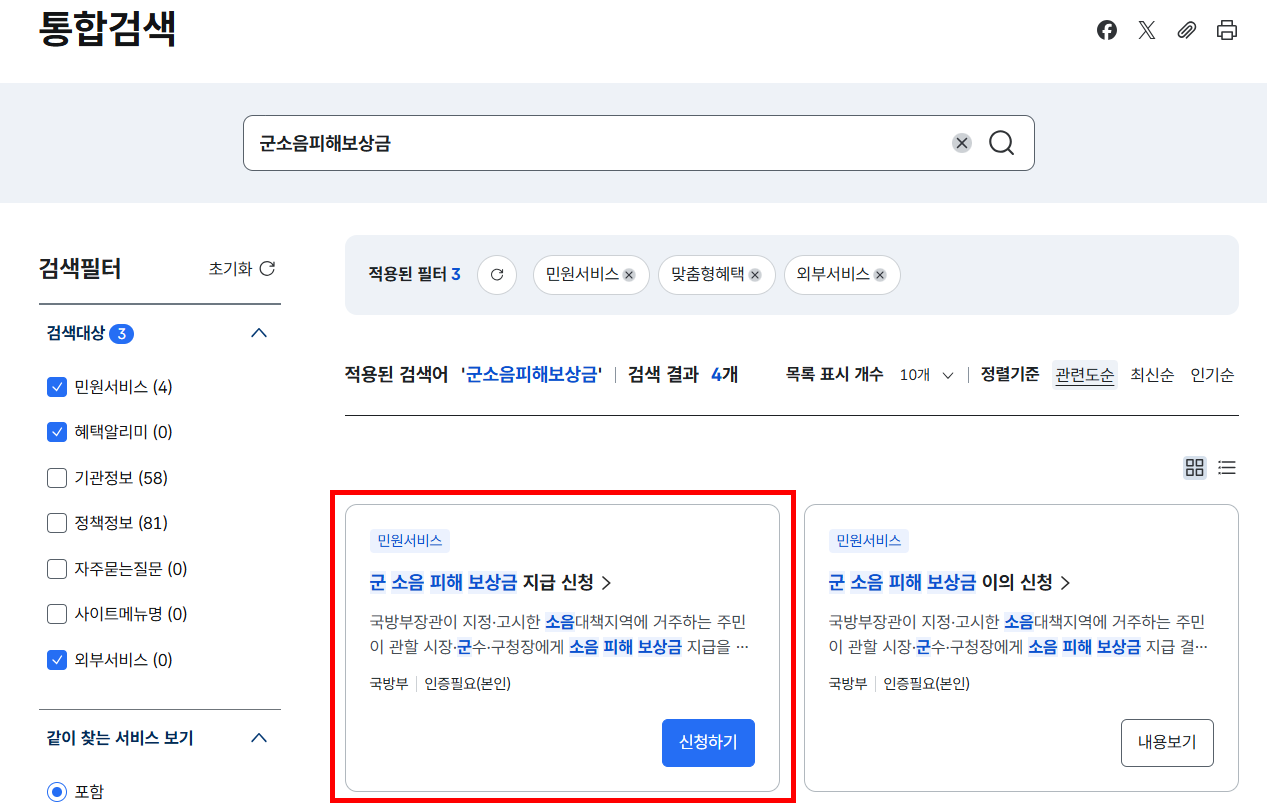The width and height of the screenshot is (1267, 812).
Task: Collapse the 같이 찾는 서비스 보기 section
Action: (259, 737)
